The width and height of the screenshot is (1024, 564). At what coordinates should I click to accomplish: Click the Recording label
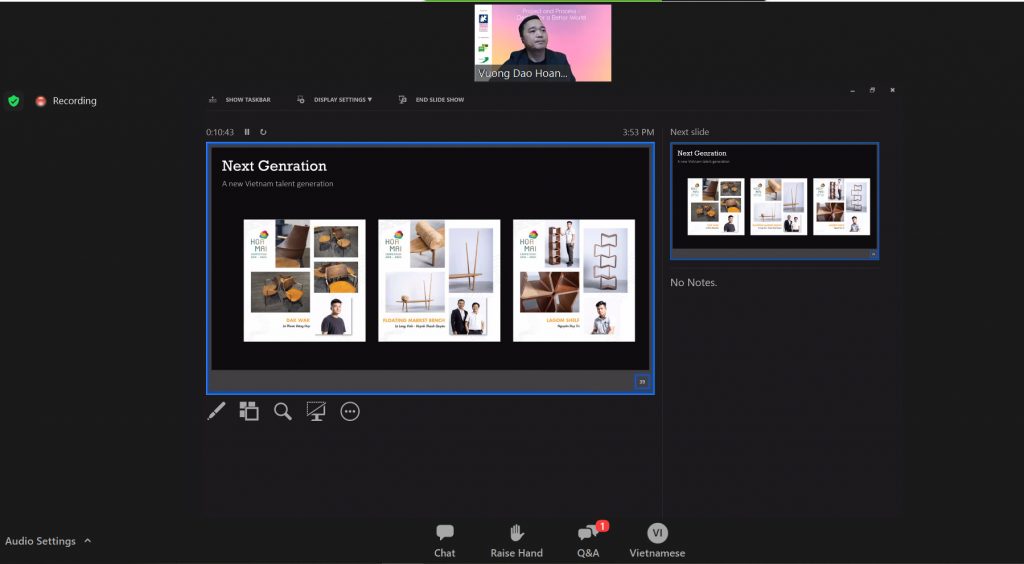tap(74, 101)
